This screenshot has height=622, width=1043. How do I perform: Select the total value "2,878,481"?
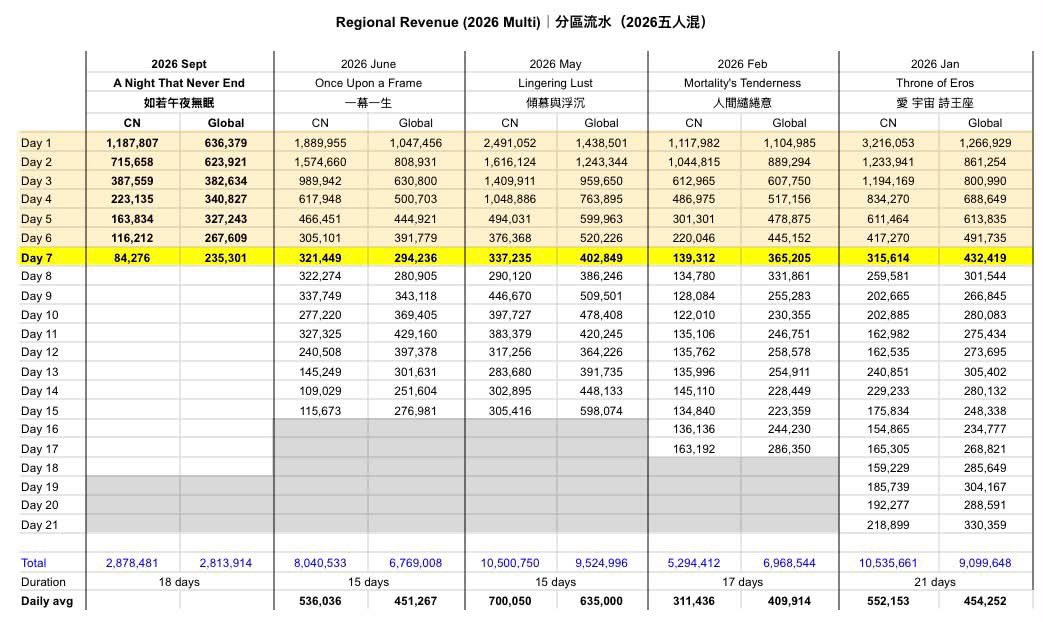(x=132, y=563)
